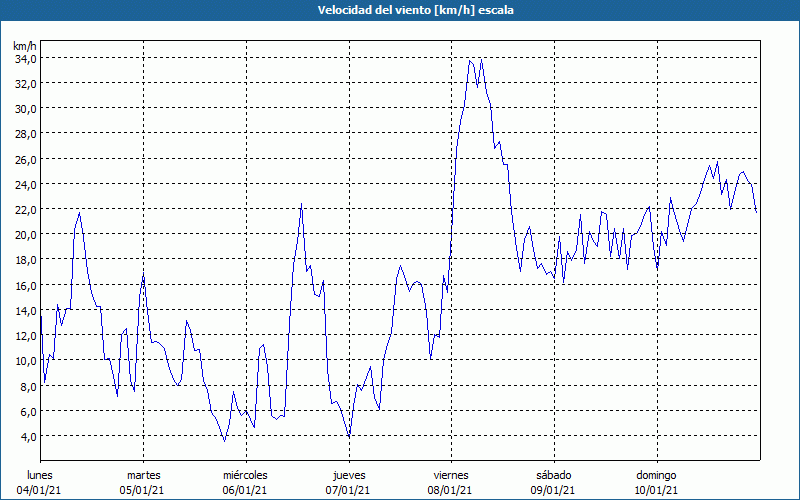Viewport: 800px width, 500px height.
Task: Click the 04/01/21 date label
Action: coord(39,490)
